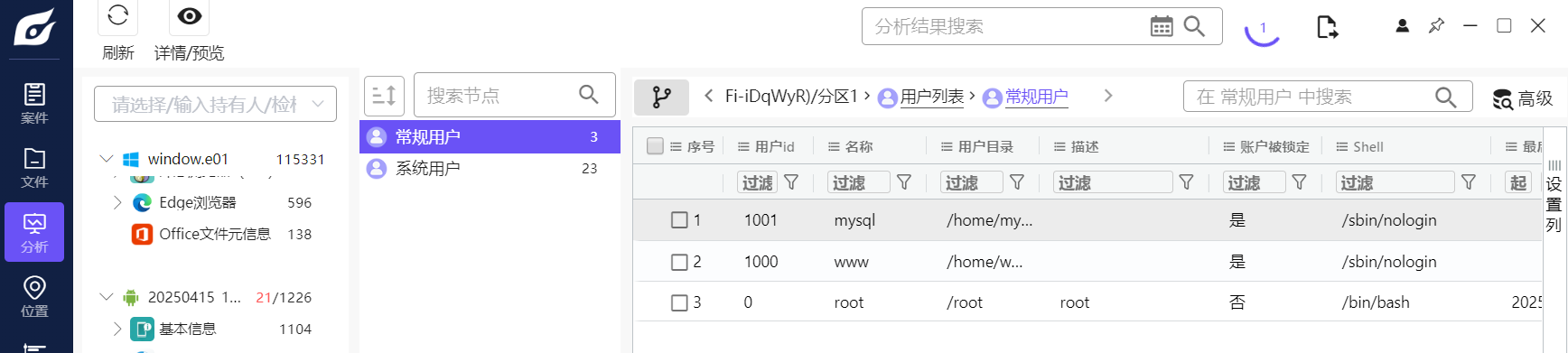Click the 描述 filter input
Viewport: 1568px width, 353px height.
pos(1113,182)
